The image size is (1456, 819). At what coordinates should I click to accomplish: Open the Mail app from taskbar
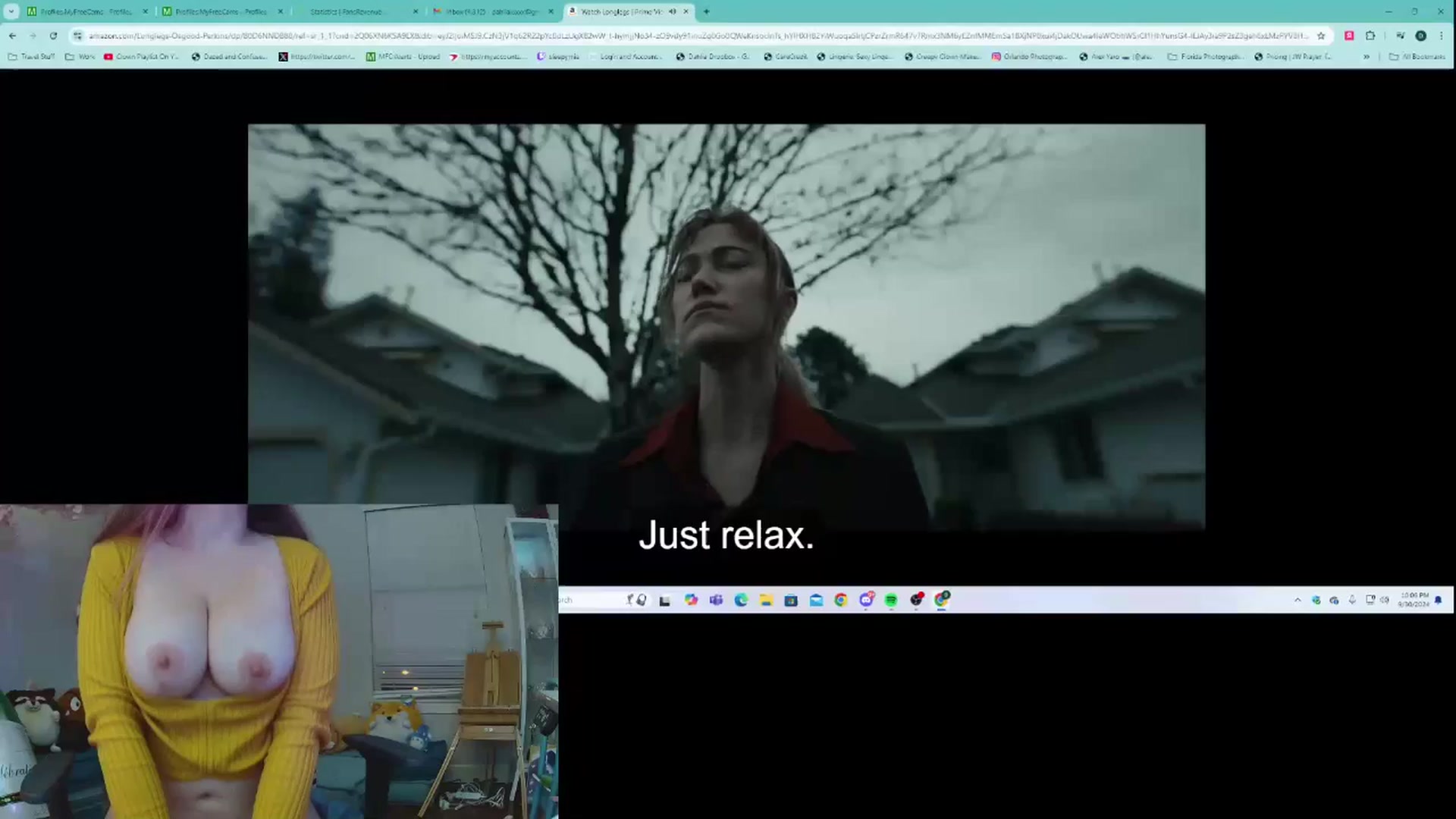[x=816, y=600]
